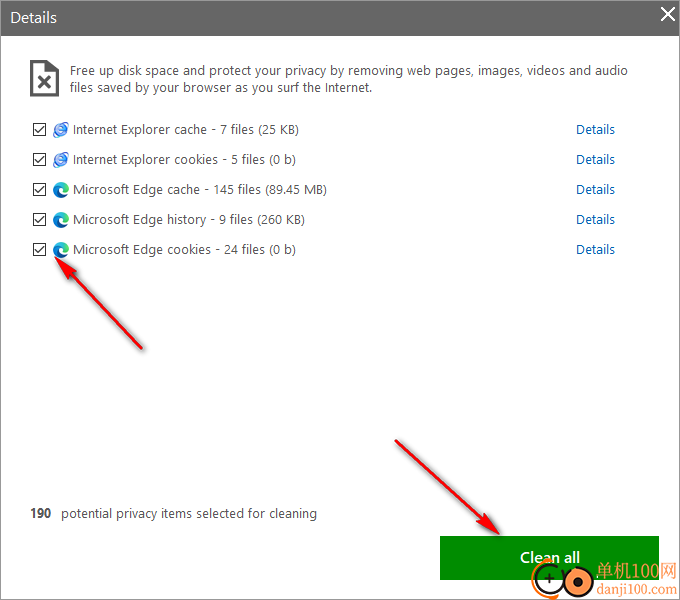Uncheck the Microsoft Edge cookies checkbox
This screenshot has height=600, width=680.
pos(39,249)
